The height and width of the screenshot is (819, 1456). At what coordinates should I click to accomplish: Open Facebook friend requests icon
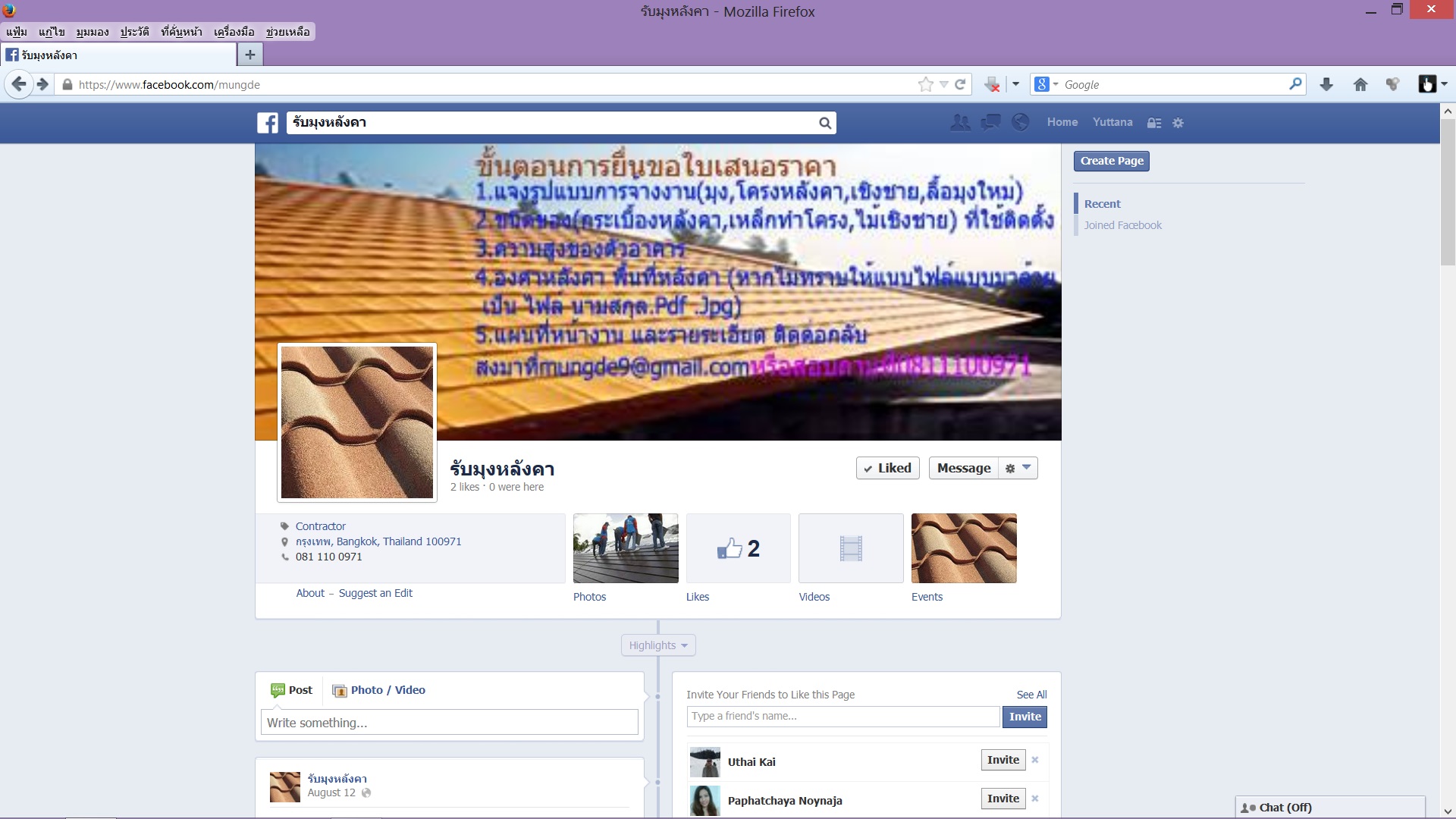point(960,122)
